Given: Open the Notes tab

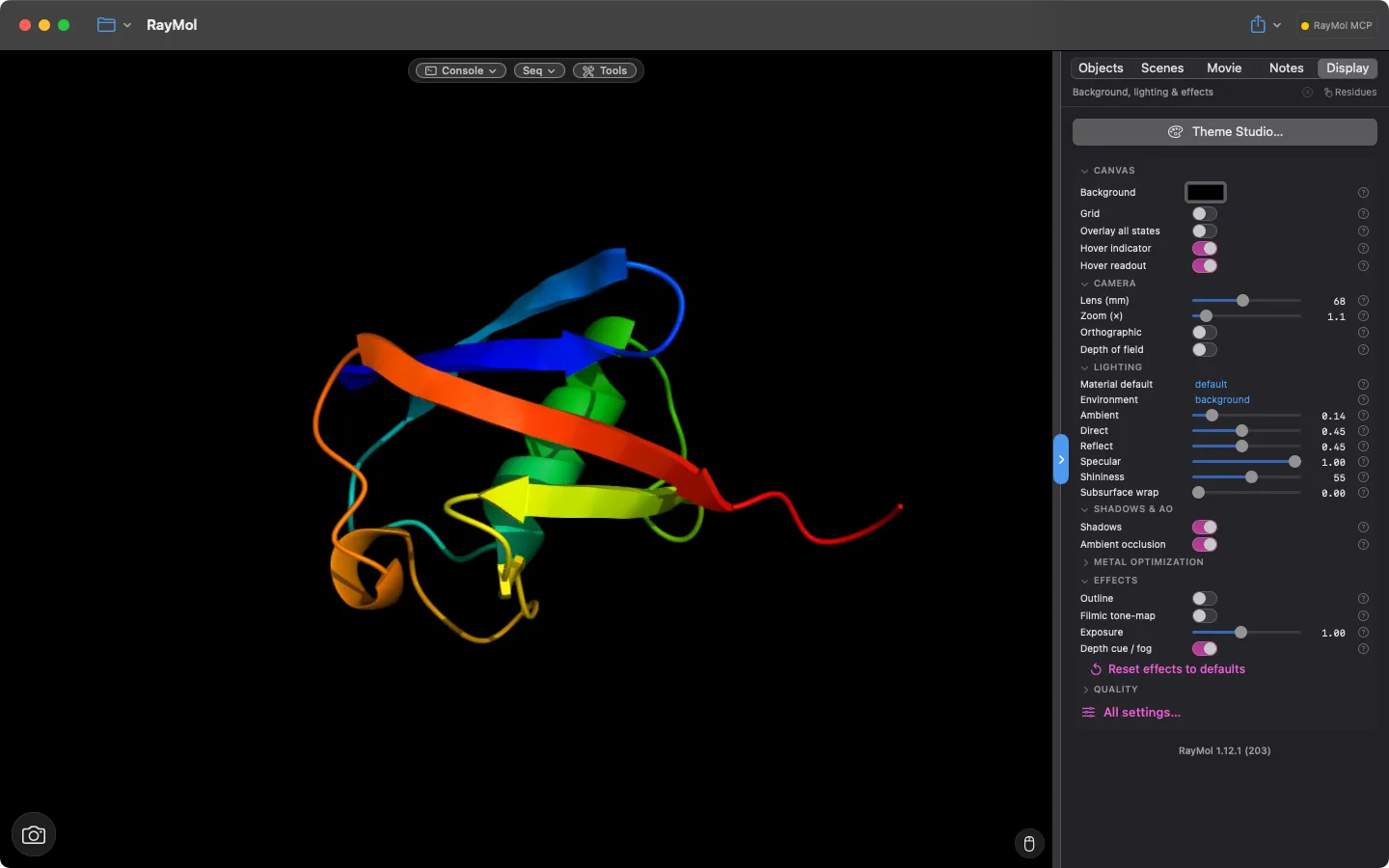Looking at the screenshot, I should [1286, 68].
